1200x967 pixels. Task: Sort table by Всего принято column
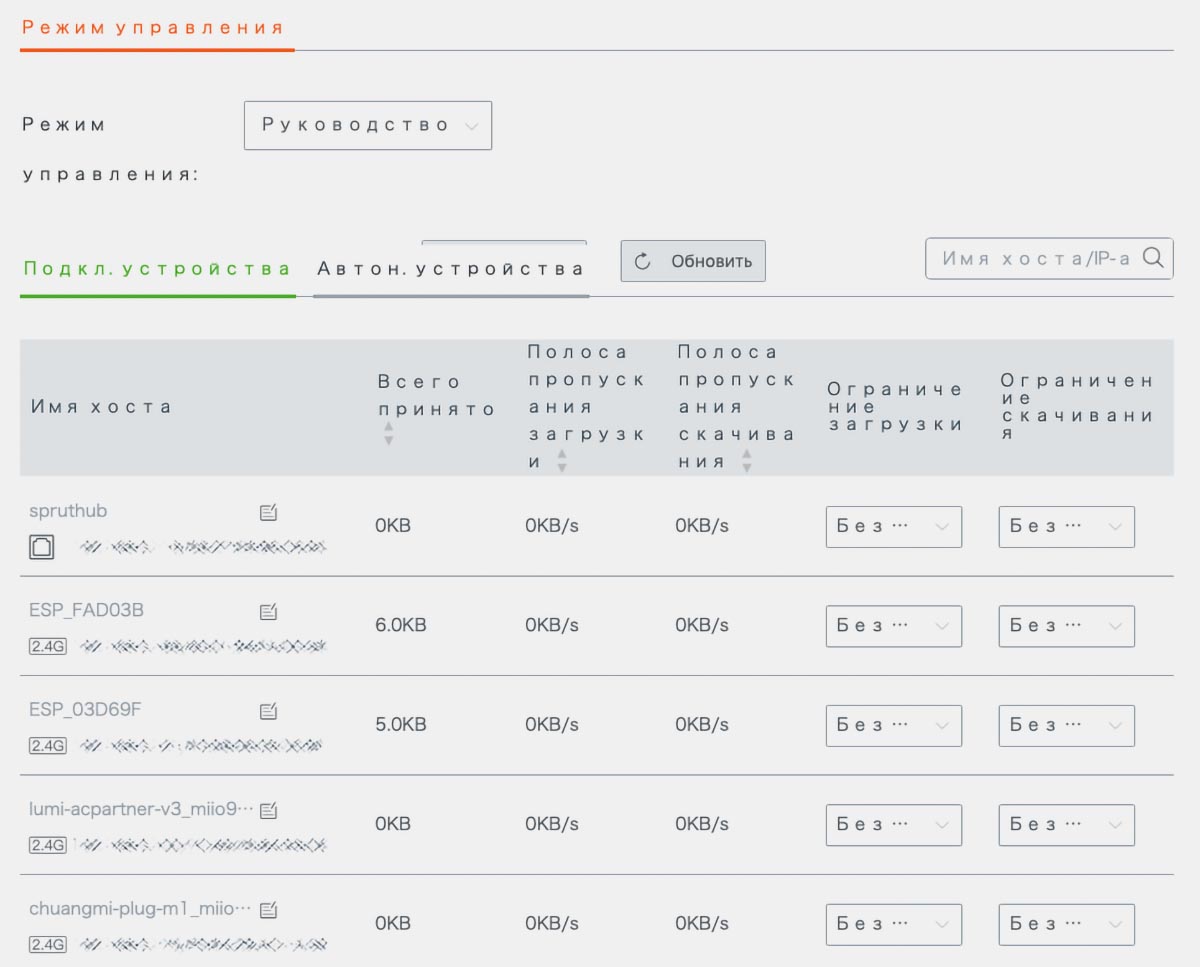[x=389, y=433]
